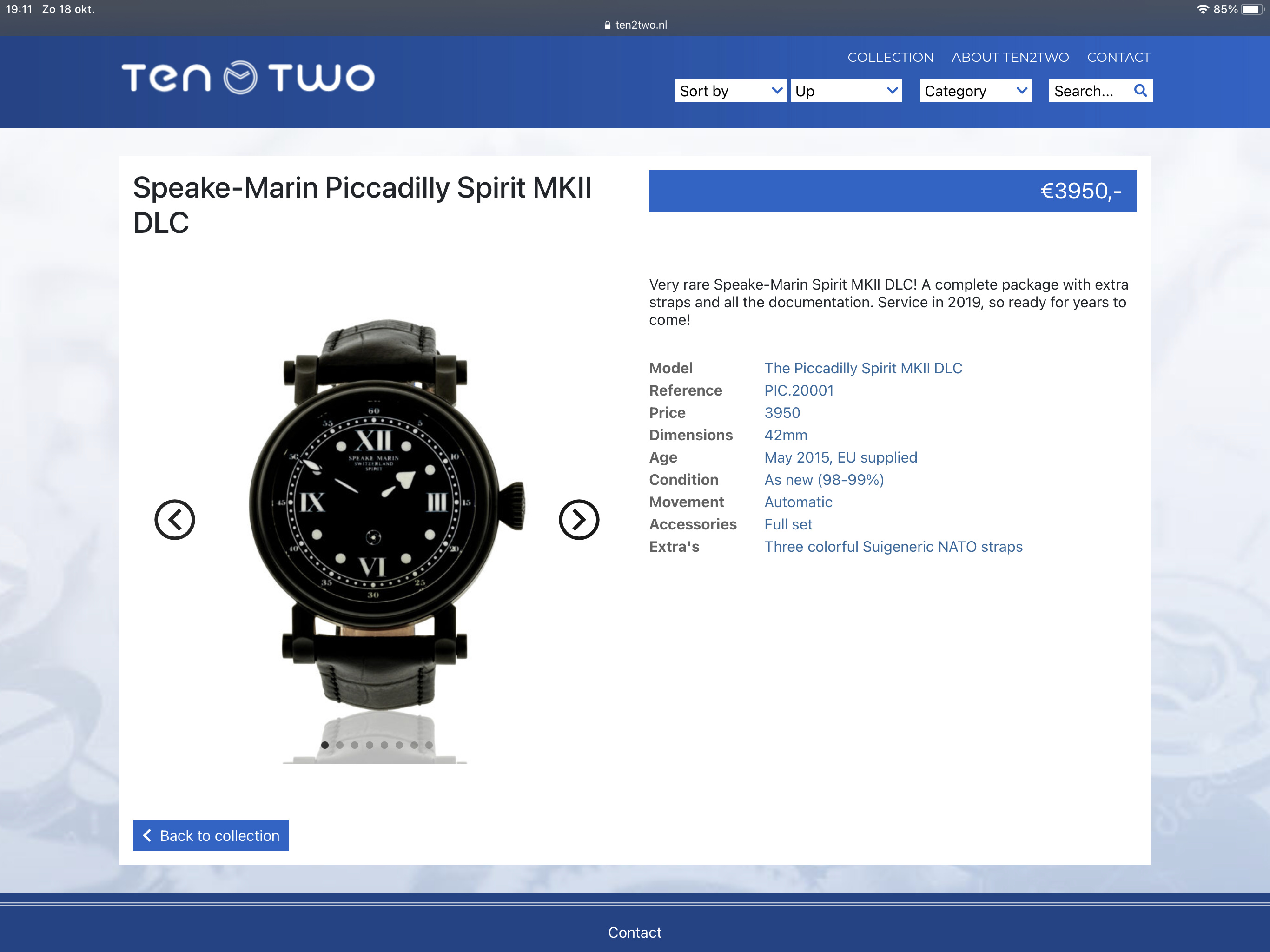Expand the Category dropdown
This screenshot has width=1270, height=952.
[975, 91]
